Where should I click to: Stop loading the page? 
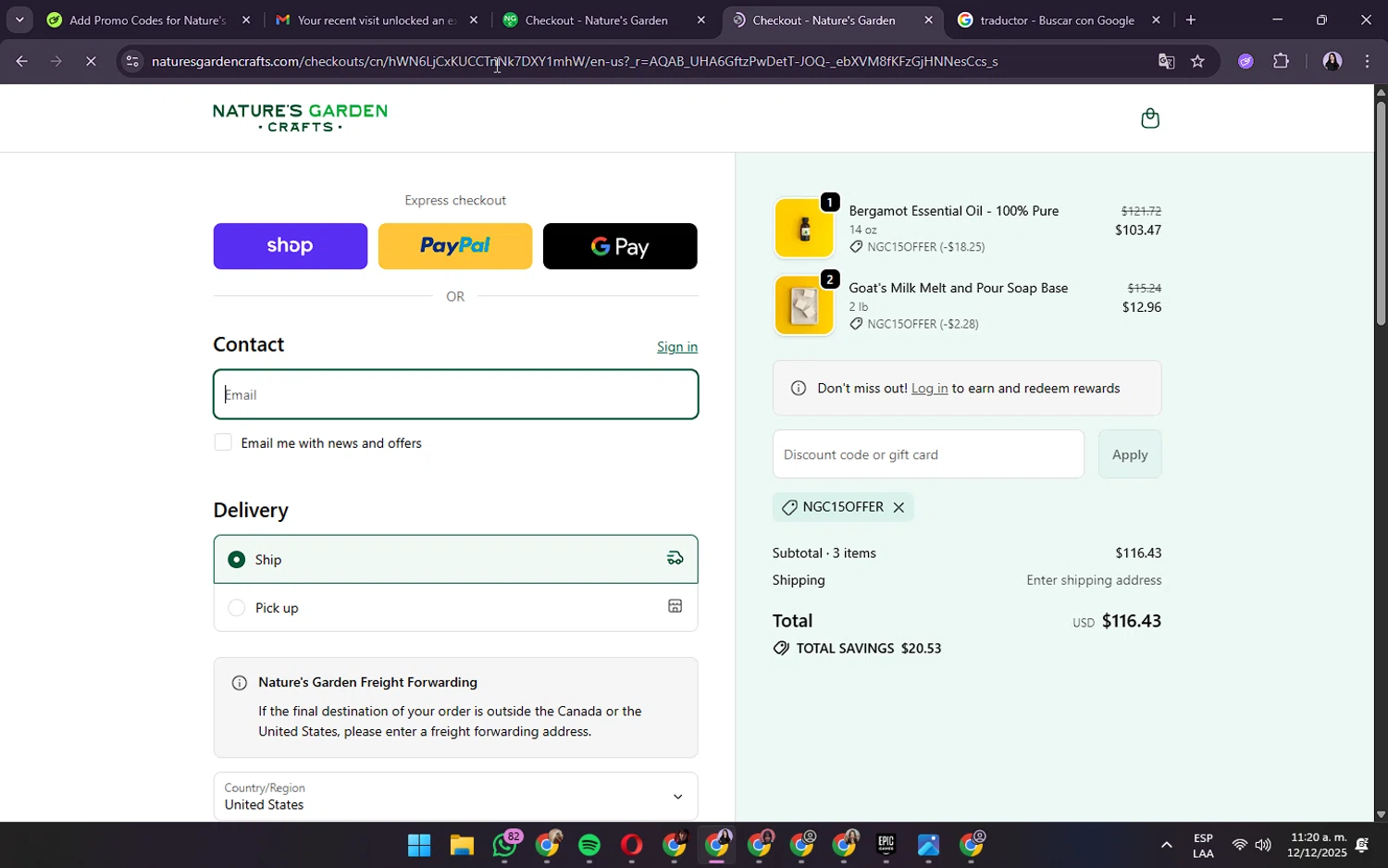(91, 61)
